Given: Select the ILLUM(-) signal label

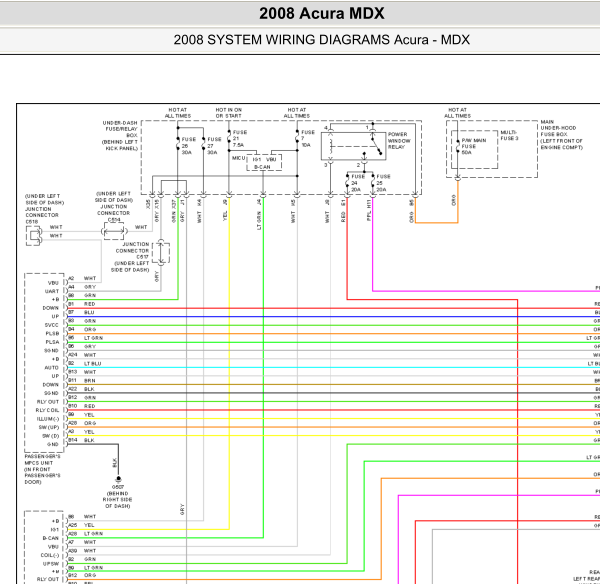Looking at the screenshot, I should point(48,419).
